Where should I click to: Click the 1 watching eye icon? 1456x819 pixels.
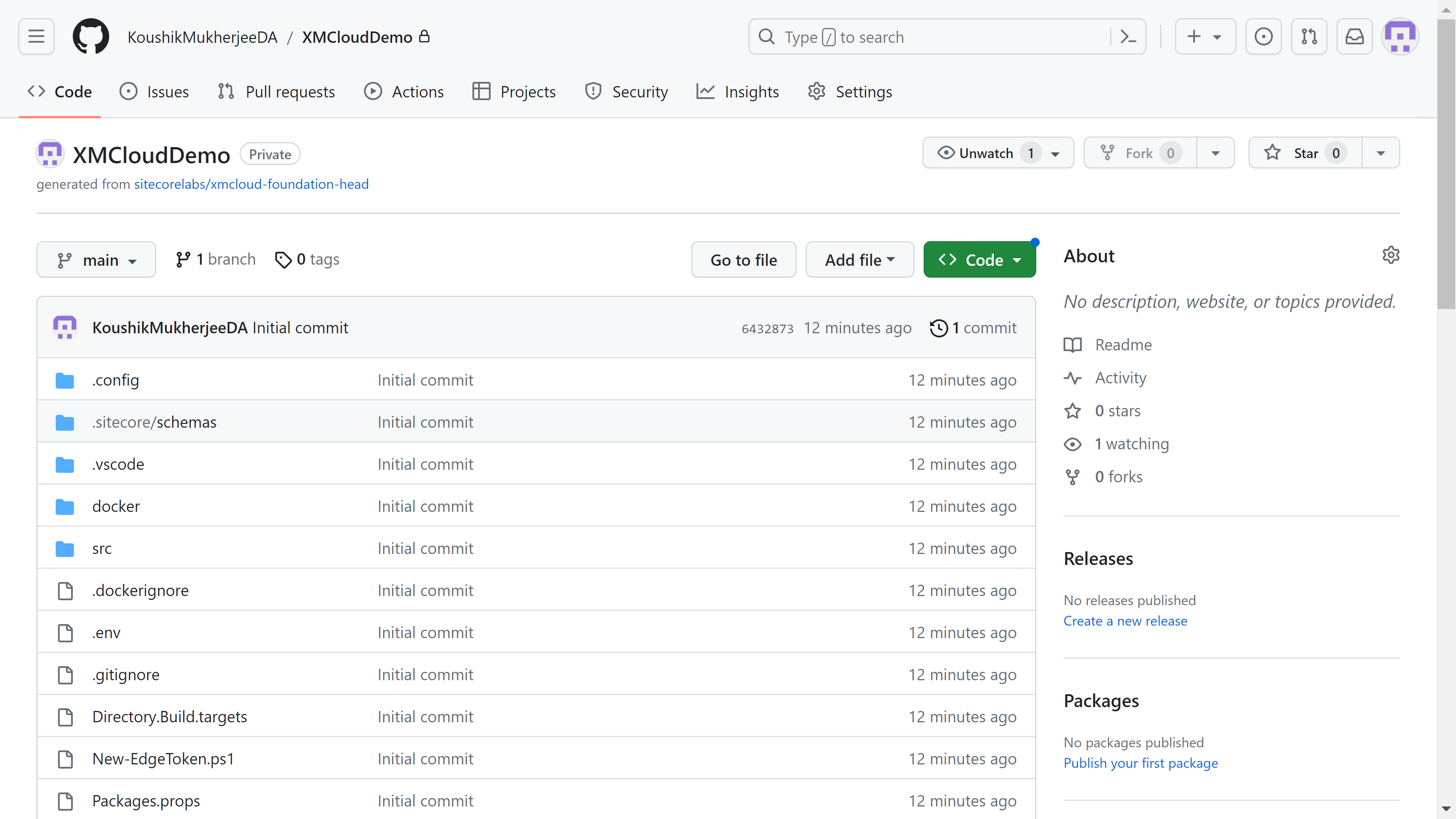1072,444
